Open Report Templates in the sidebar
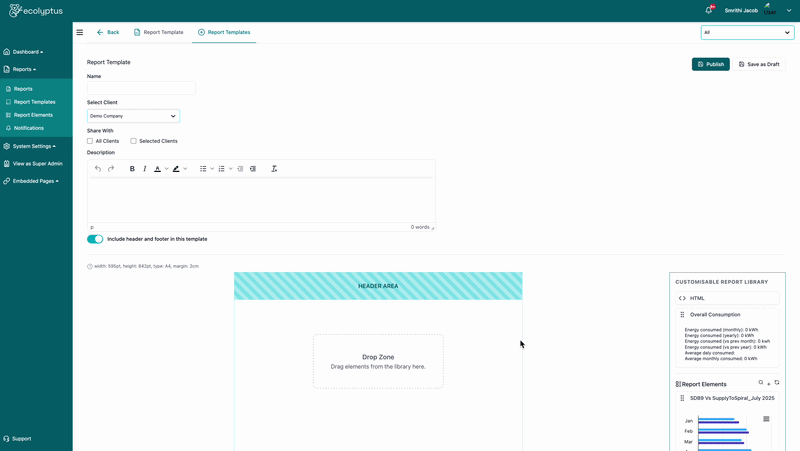The height and width of the screenshot is (451, 800). 34,102
